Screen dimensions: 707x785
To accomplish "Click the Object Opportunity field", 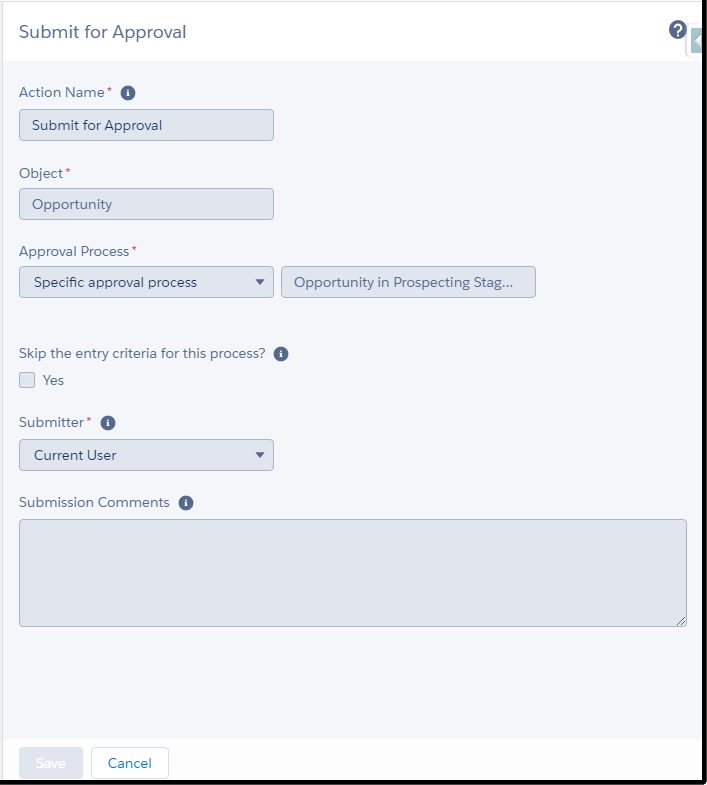I will pos(146,204).
